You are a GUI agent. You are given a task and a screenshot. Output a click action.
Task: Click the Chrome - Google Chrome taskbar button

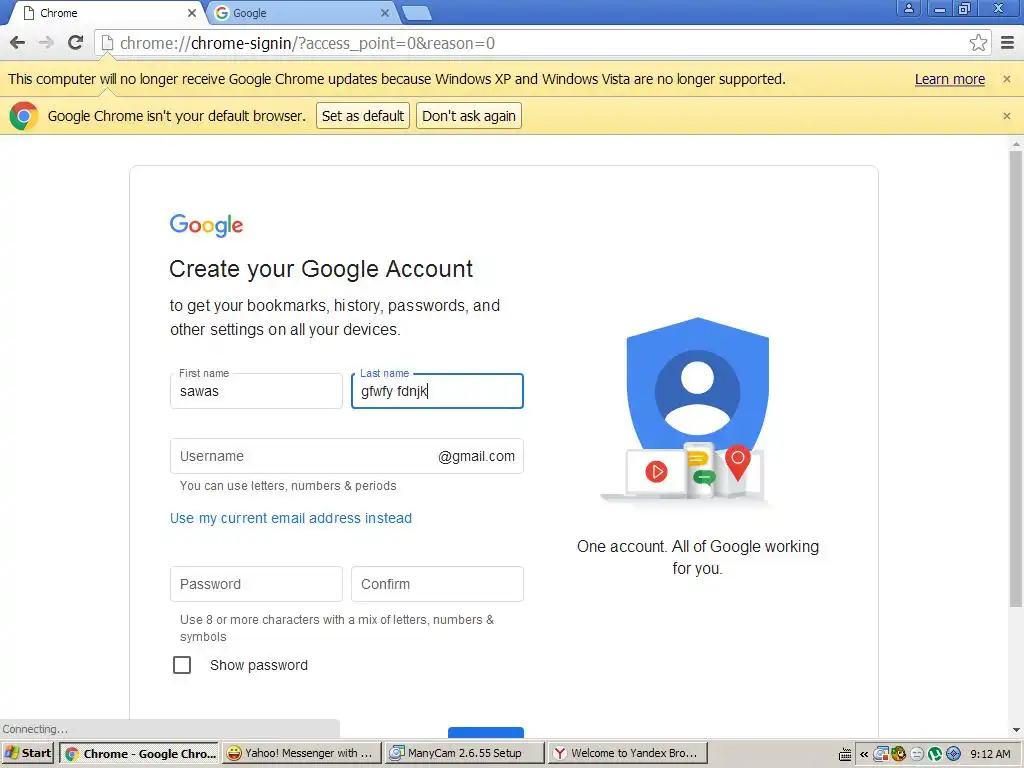pyautogui.click(x=140, y=753)
